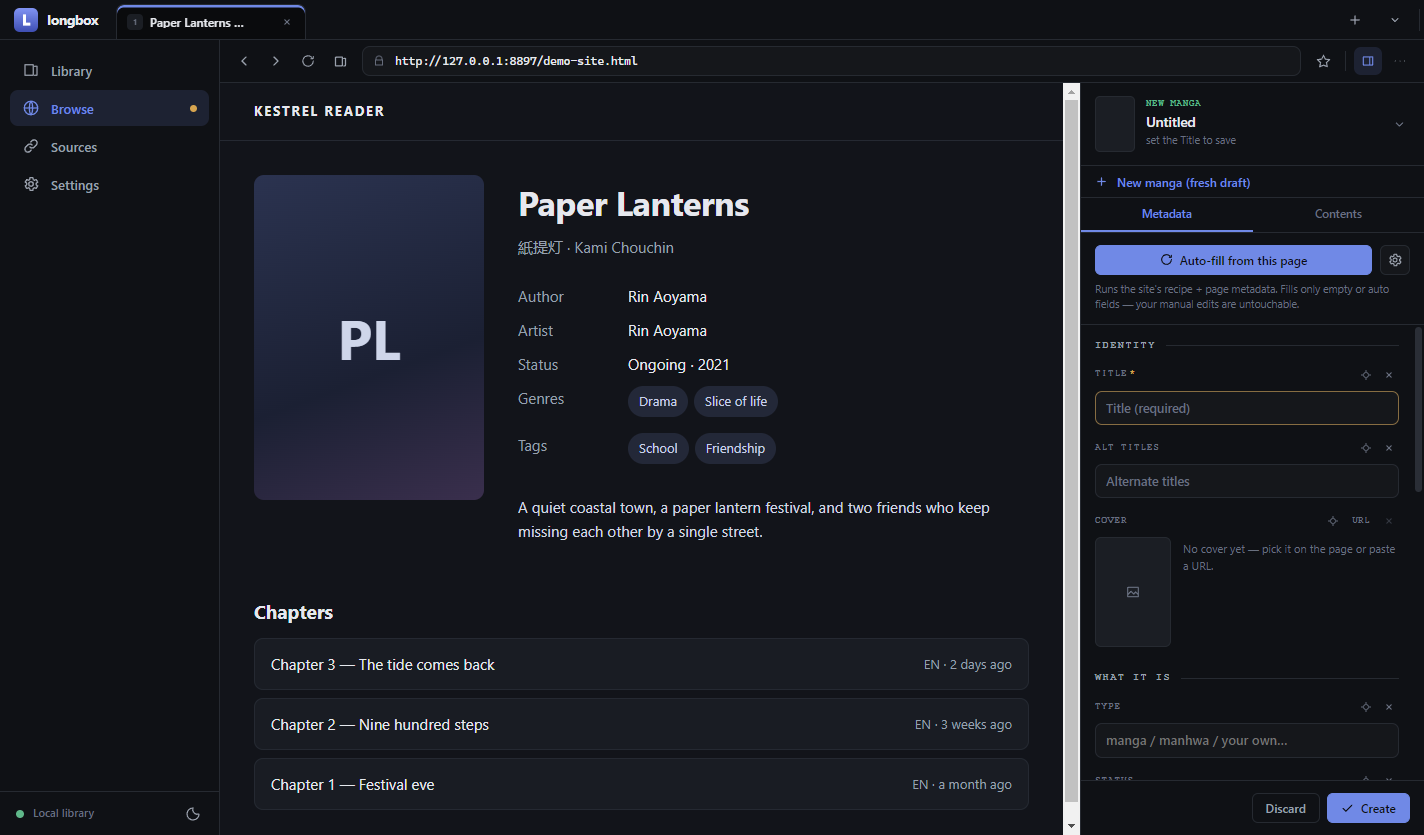Clear the Type field with its X

(x=1389, y=706)
